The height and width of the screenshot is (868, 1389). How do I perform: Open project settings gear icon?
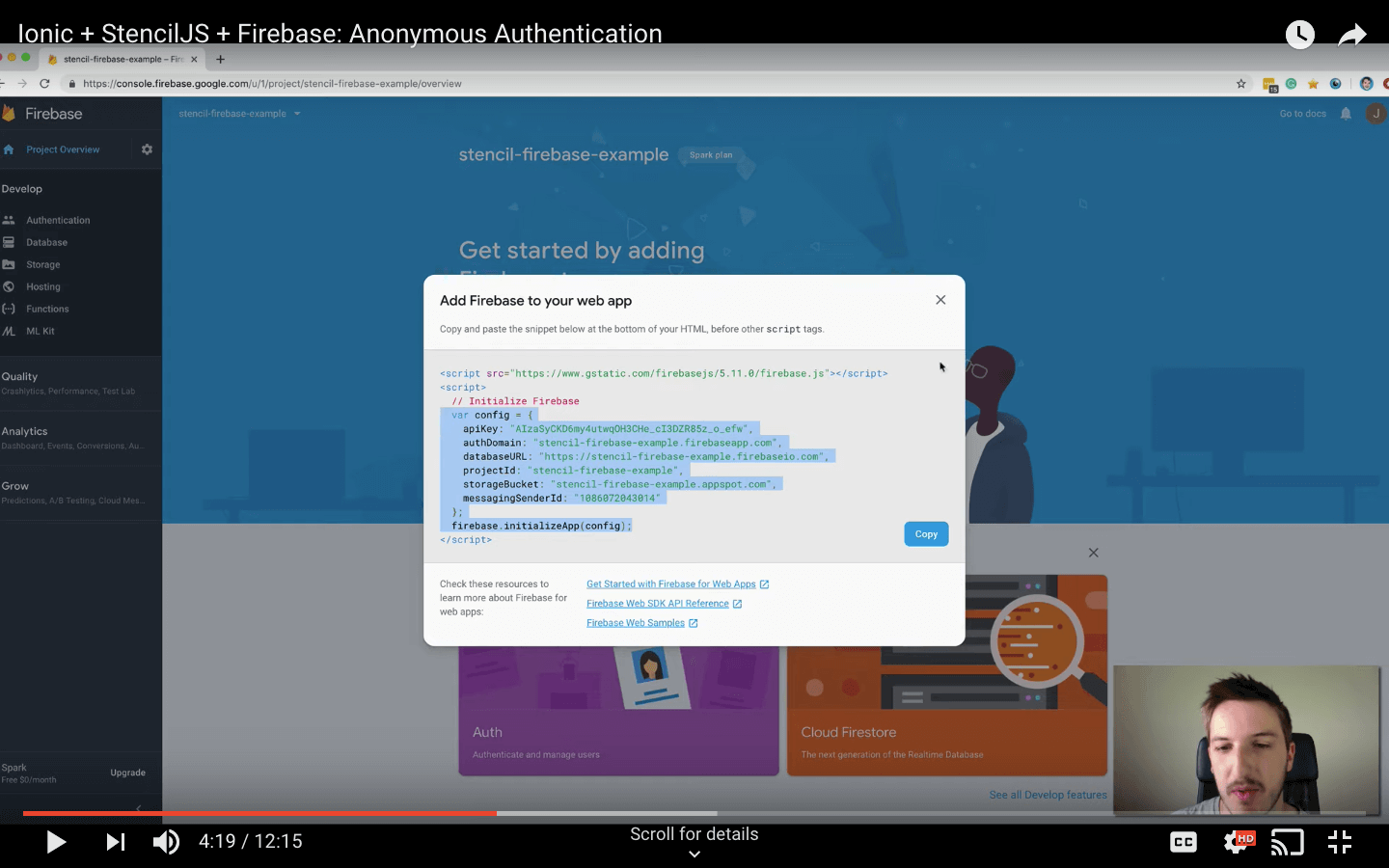coord(147,149)
